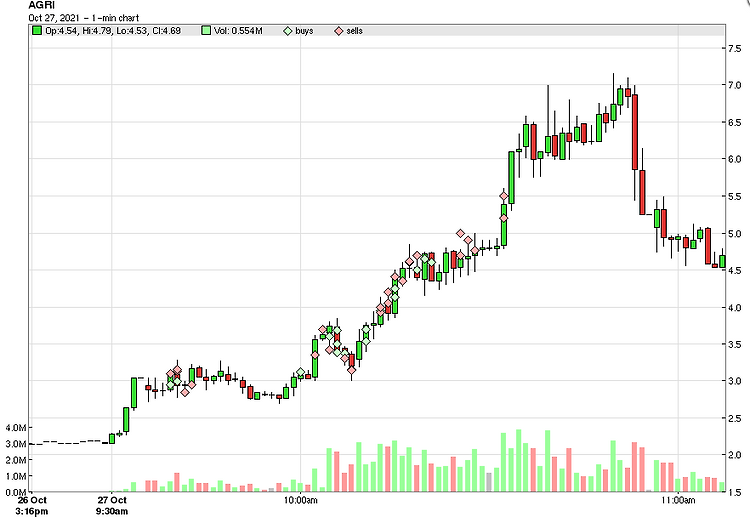The image size is (750, 517).
Task: Click the 4.5 price axis label
Action: click(735, 271)
